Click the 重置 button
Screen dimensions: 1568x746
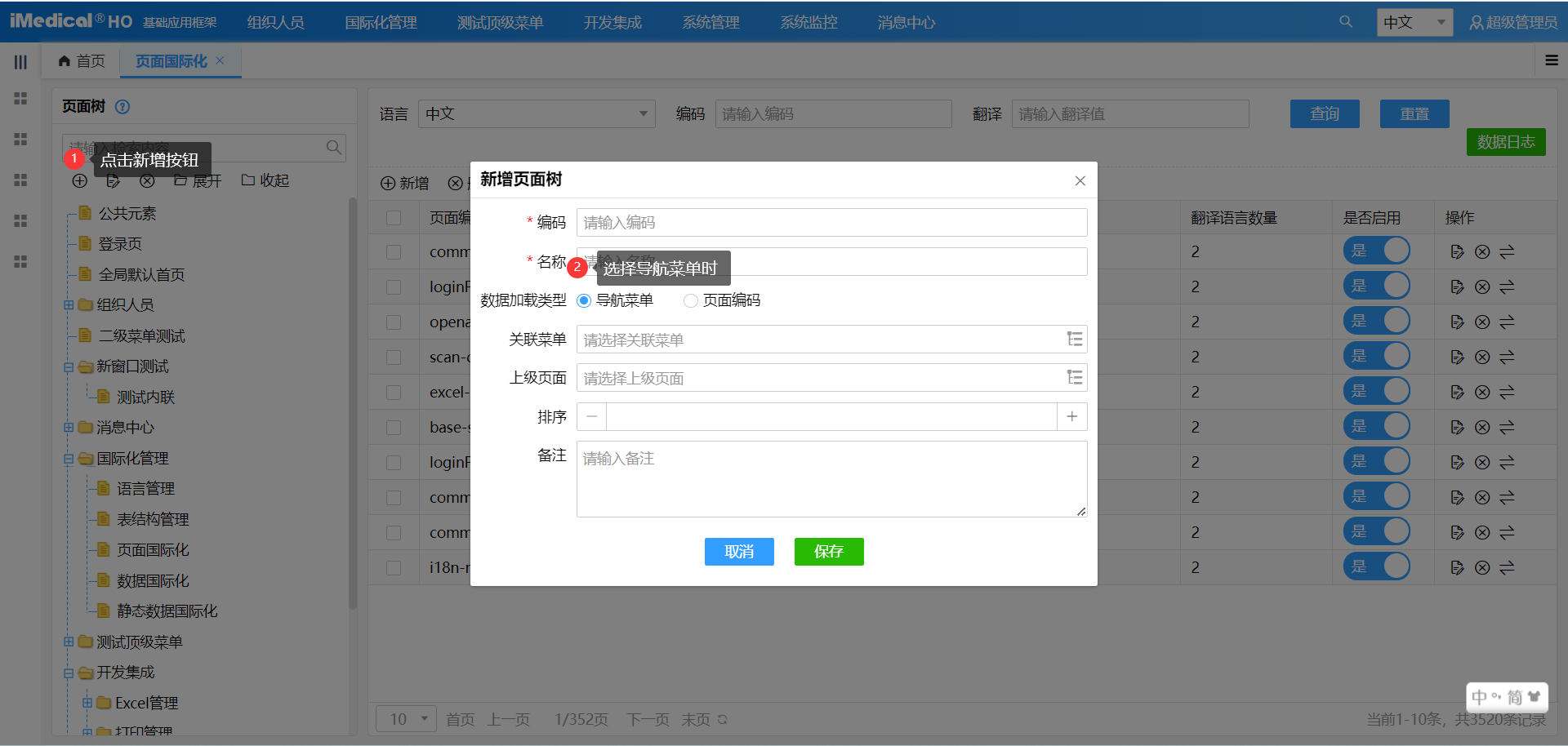pyautogui.click(x=1414, y=113)
